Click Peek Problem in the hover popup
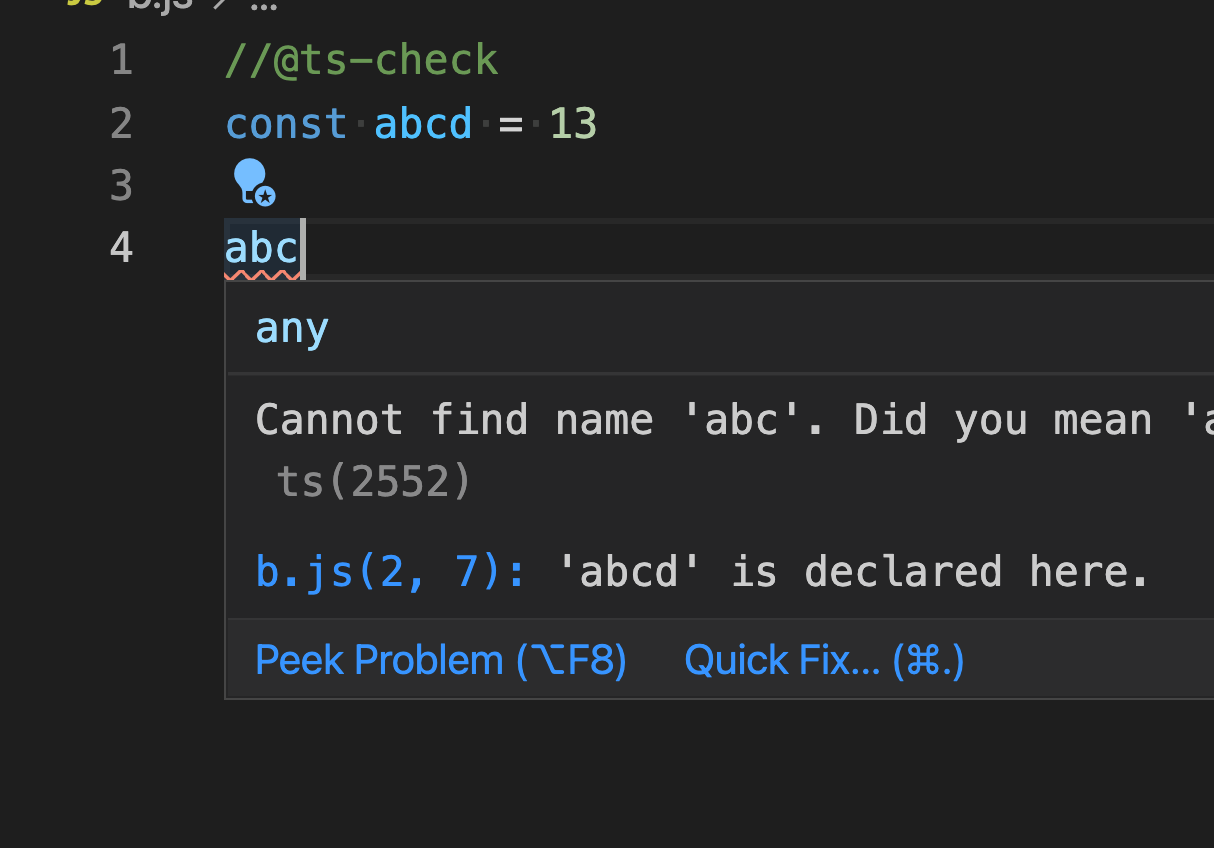The image size is (1214, 848). coord(440,659)
